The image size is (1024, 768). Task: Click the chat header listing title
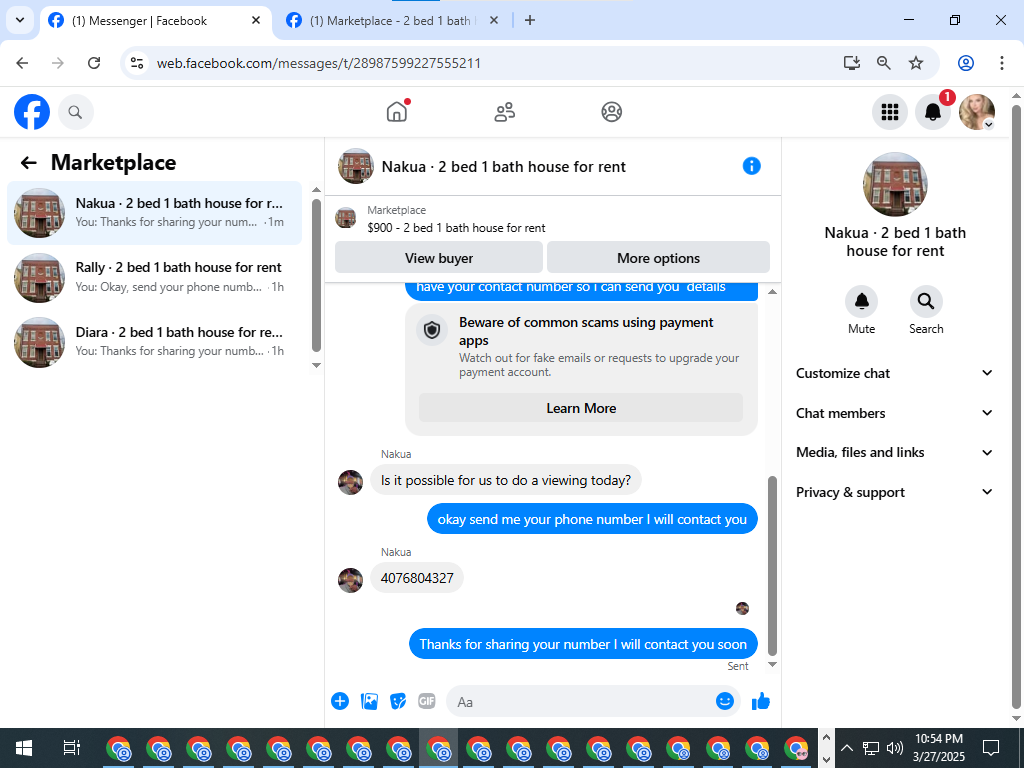click(504, 167)
